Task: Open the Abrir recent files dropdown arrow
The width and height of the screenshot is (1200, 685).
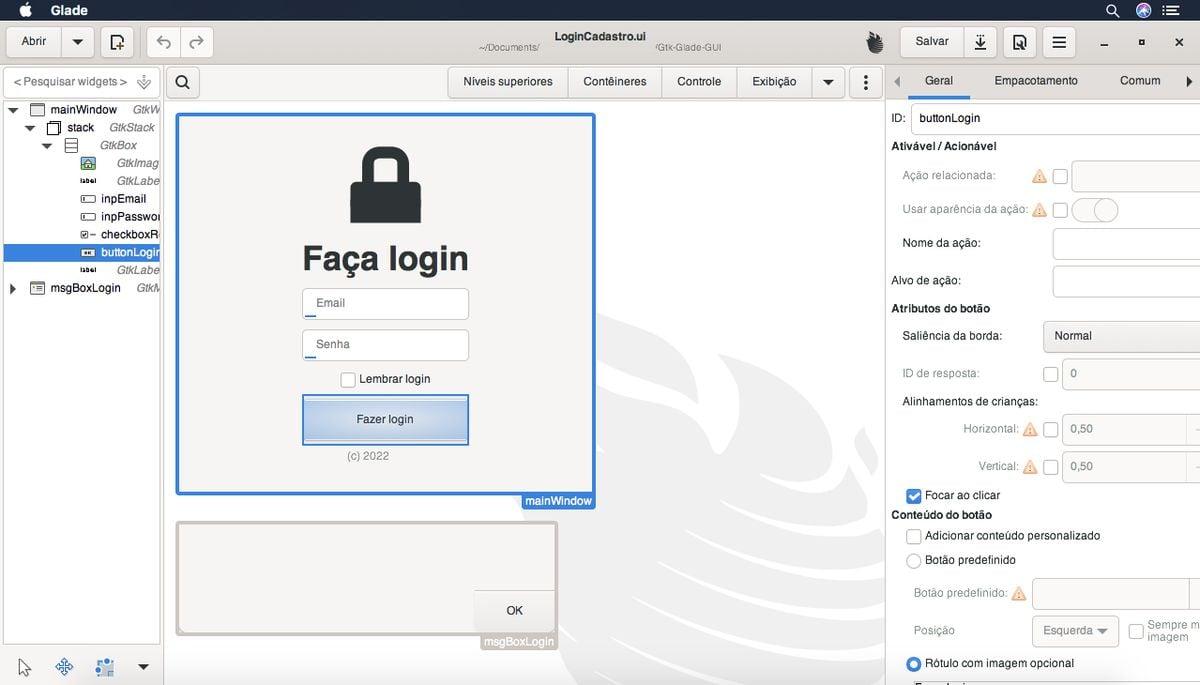Action: point(78,42)
